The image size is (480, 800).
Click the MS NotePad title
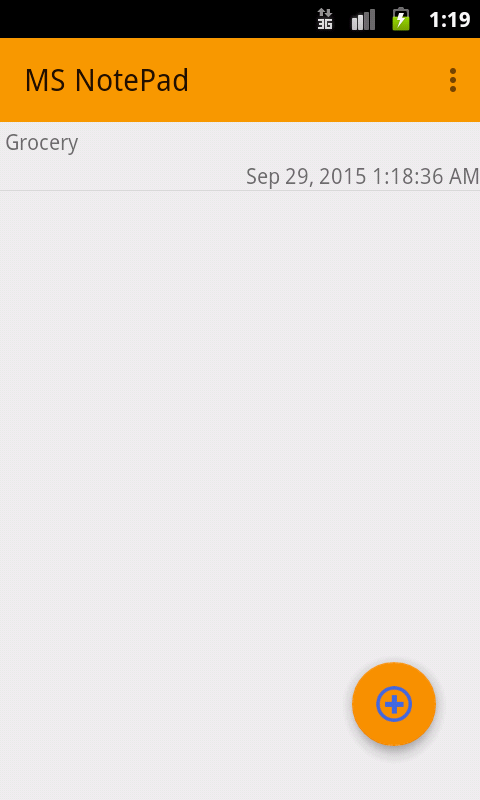(x=107, y=81)
